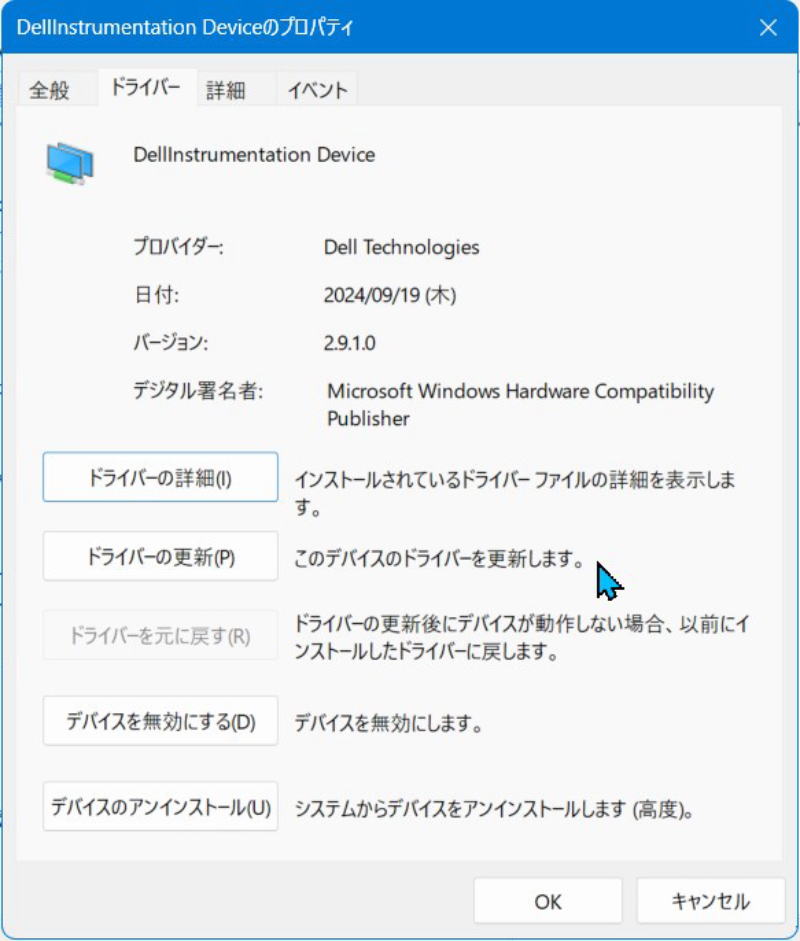Dismiss dialog with キャンセル button
The image size is (800, 941).
711,901
